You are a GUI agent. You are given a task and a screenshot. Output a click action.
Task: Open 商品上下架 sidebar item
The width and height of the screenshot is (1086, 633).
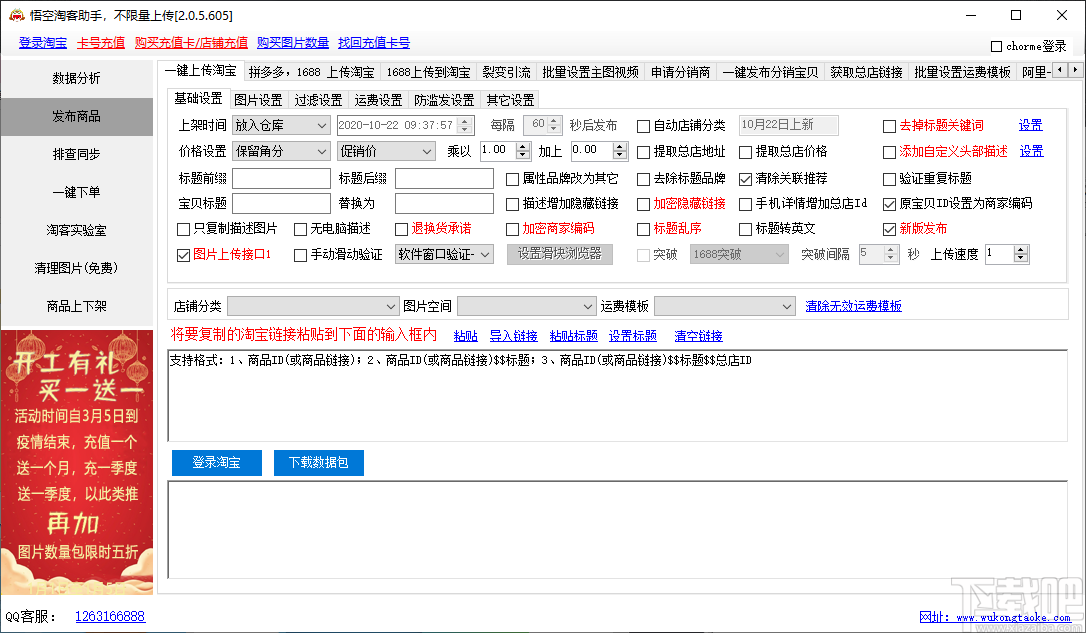(77, 306)
